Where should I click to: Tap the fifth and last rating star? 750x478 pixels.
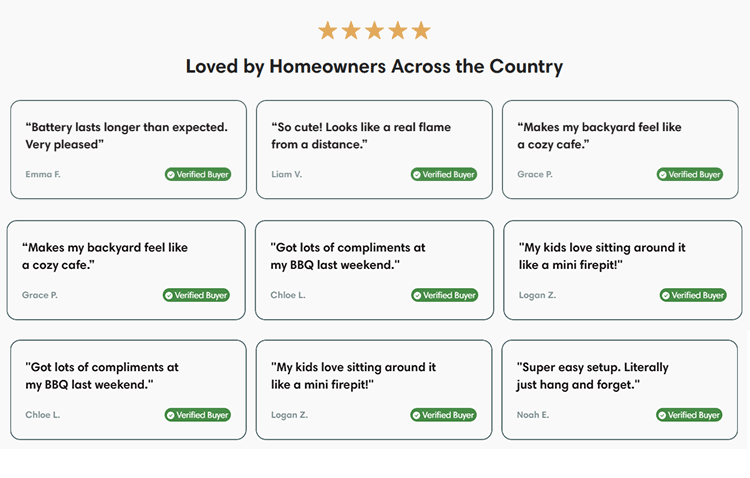(421, 31)
